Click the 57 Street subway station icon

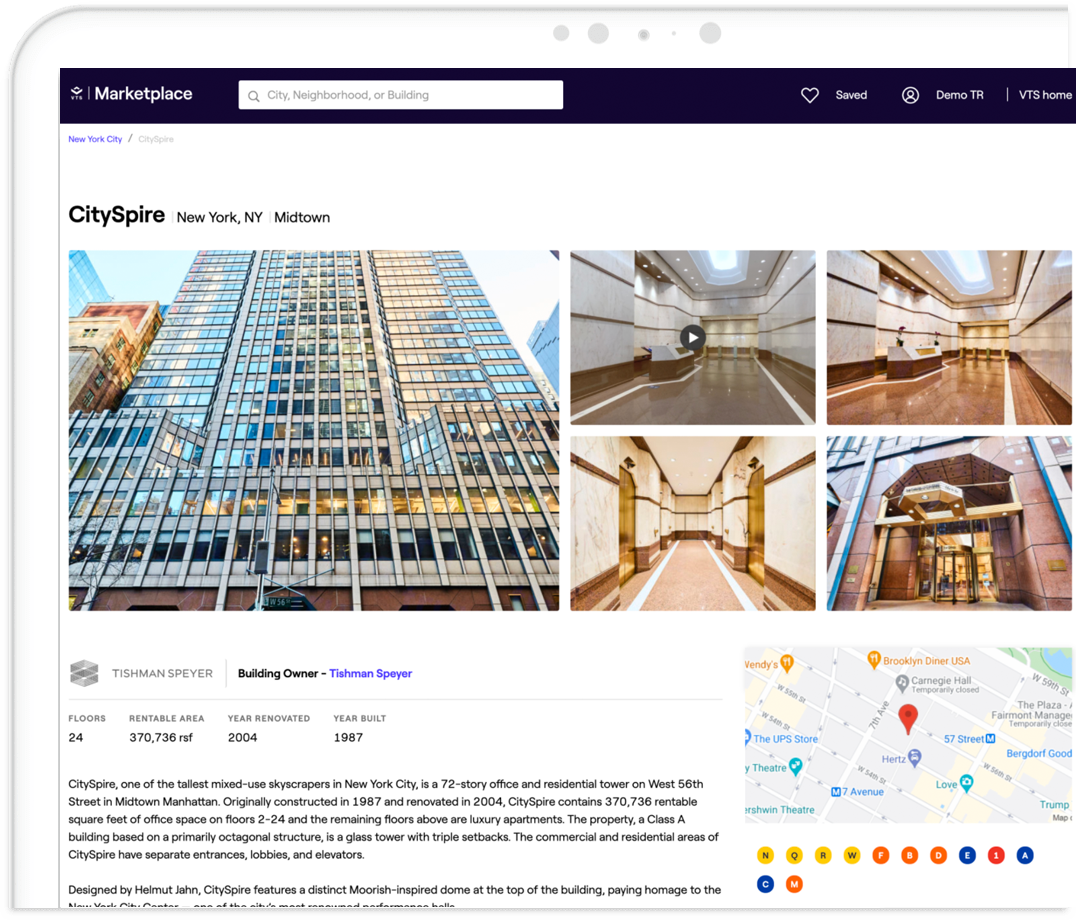click(x=990, y=739)
